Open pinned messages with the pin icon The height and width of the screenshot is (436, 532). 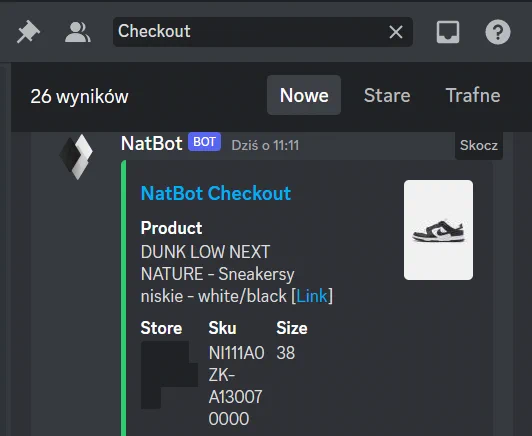coord(28,32)
